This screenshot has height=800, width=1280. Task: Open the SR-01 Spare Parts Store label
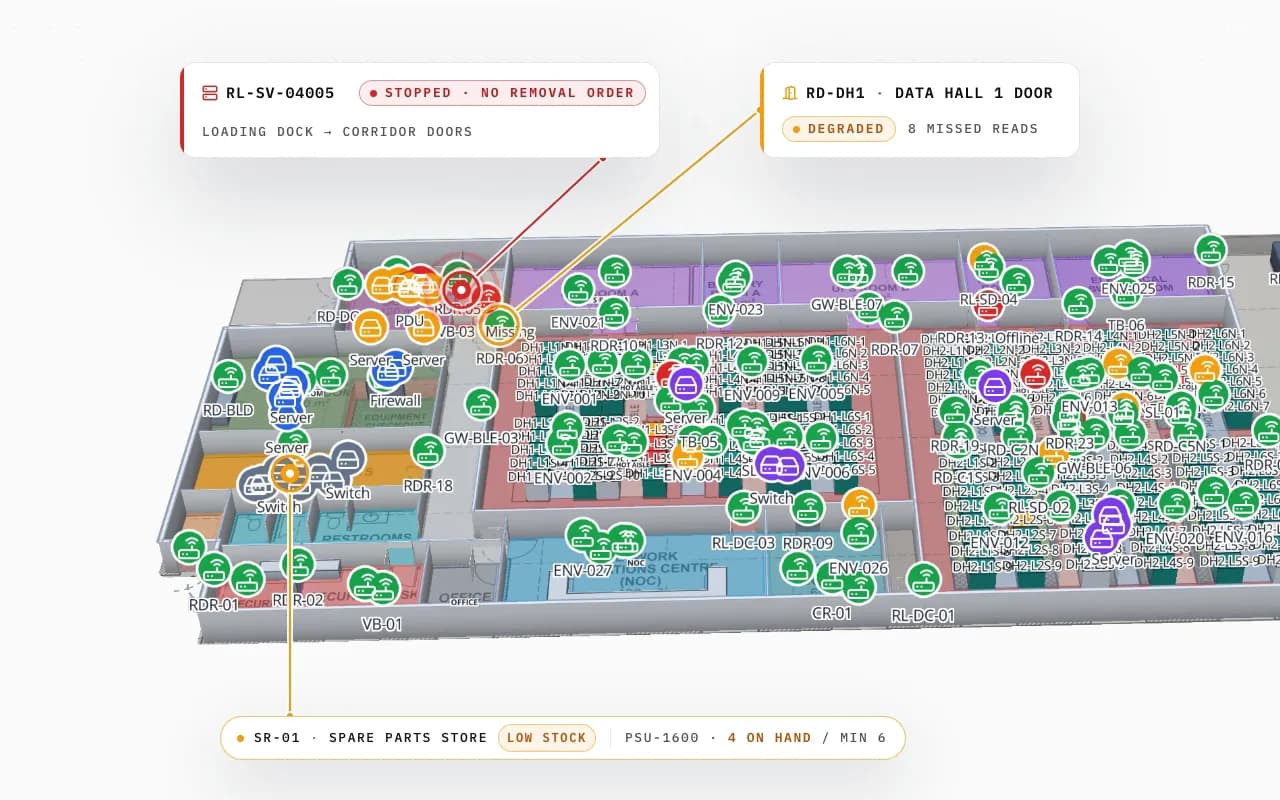(x=371, y=738)
